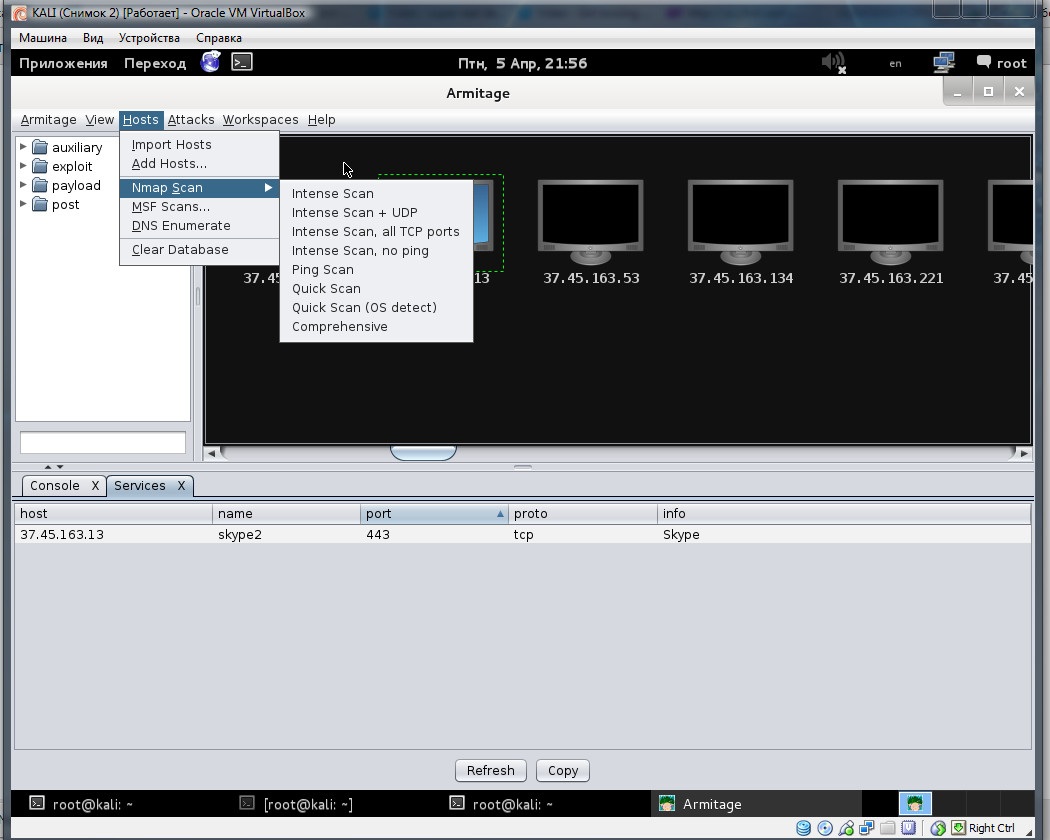This screenshot has width=1050, height=840.
Task: Click VirtualBox hard disk status icon
Action: tap(804, 829)
